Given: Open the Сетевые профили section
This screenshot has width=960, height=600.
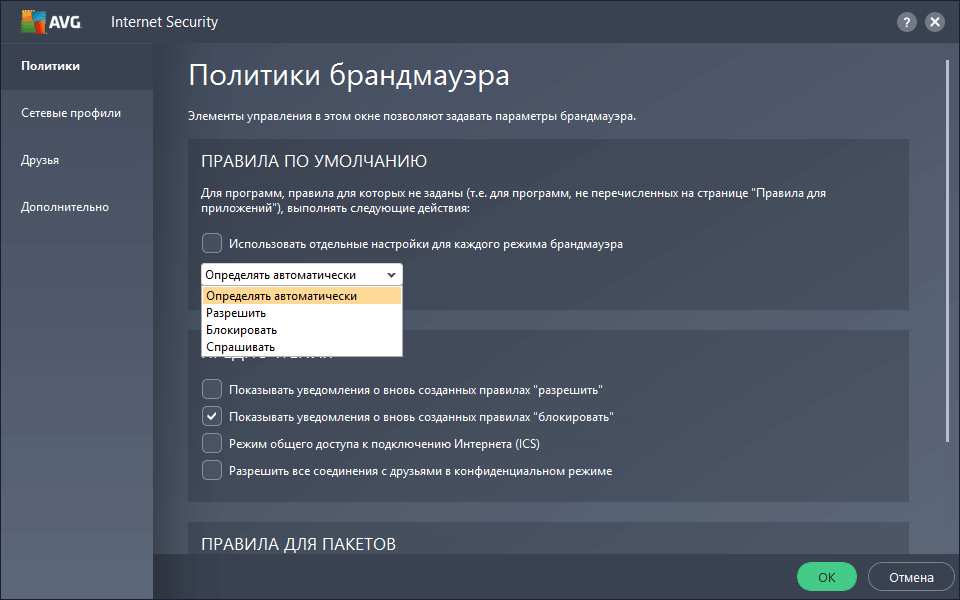Looking at the screenshot, I should 71,113.
